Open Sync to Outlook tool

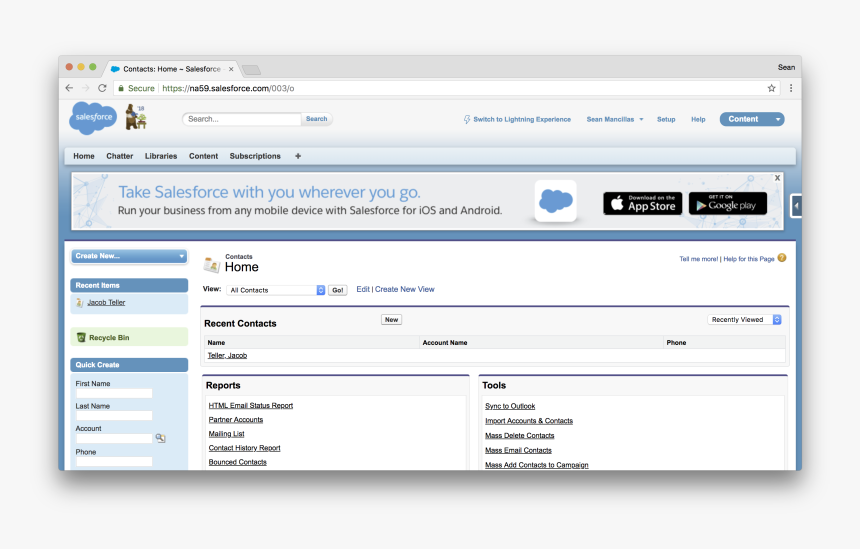[x=510, y=406]
